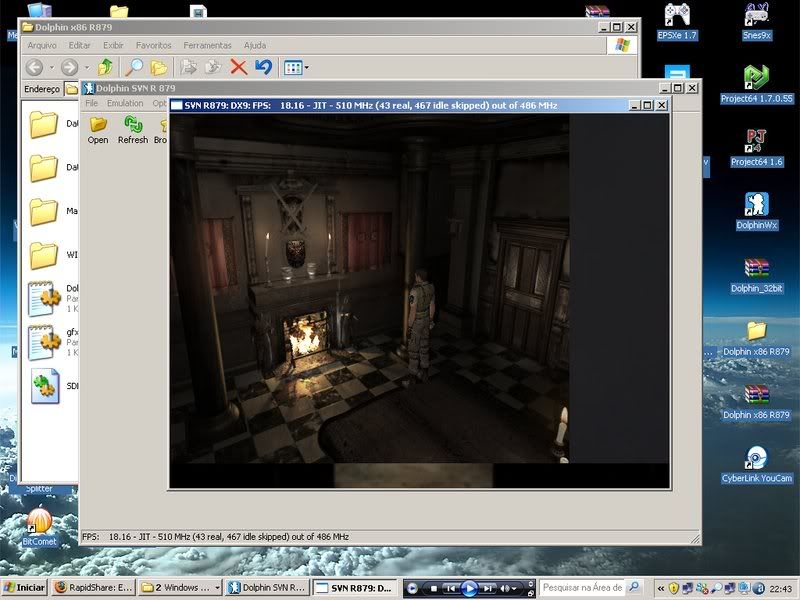Skip to previous track in taskbar player
Image resolution: width=800 pixels, height=600 pixels.
(451, 589)
